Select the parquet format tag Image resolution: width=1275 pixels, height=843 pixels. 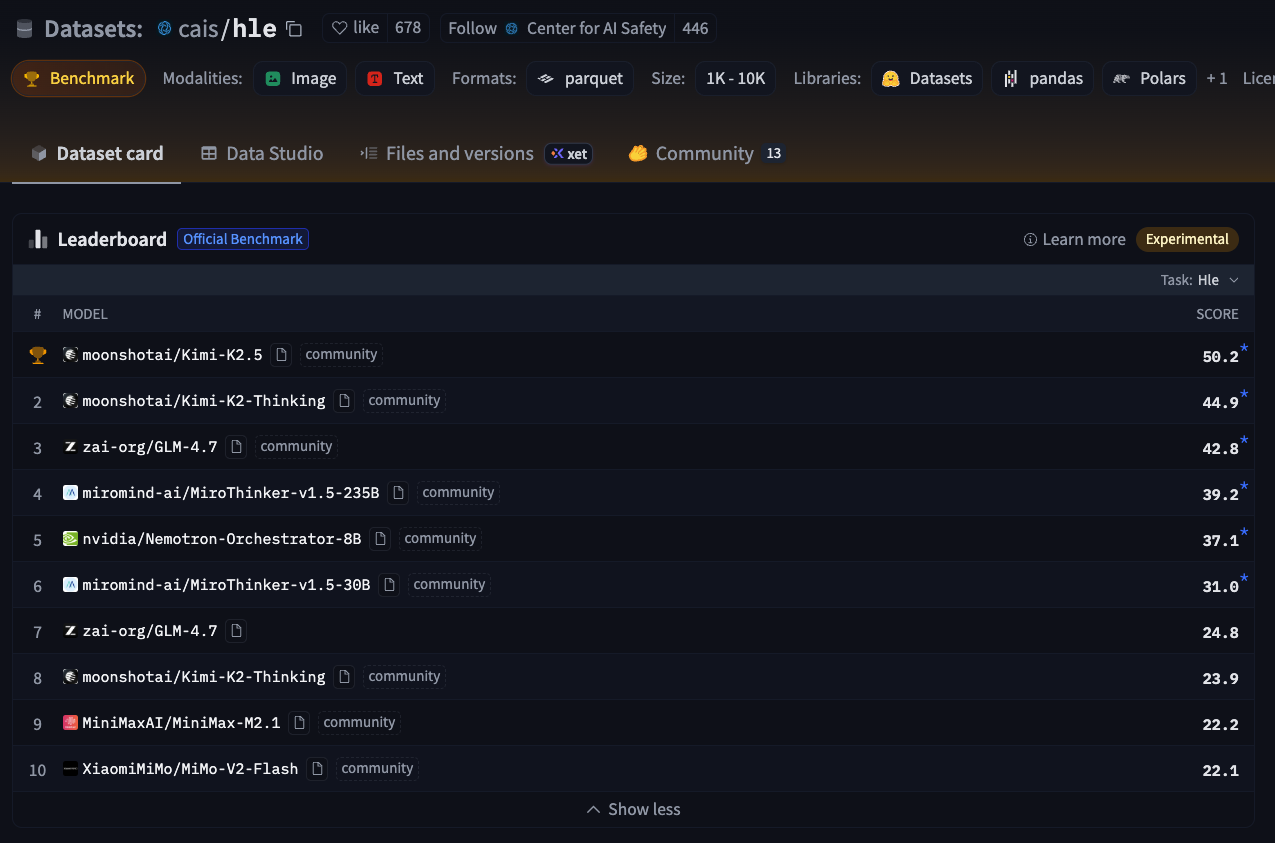580,78
